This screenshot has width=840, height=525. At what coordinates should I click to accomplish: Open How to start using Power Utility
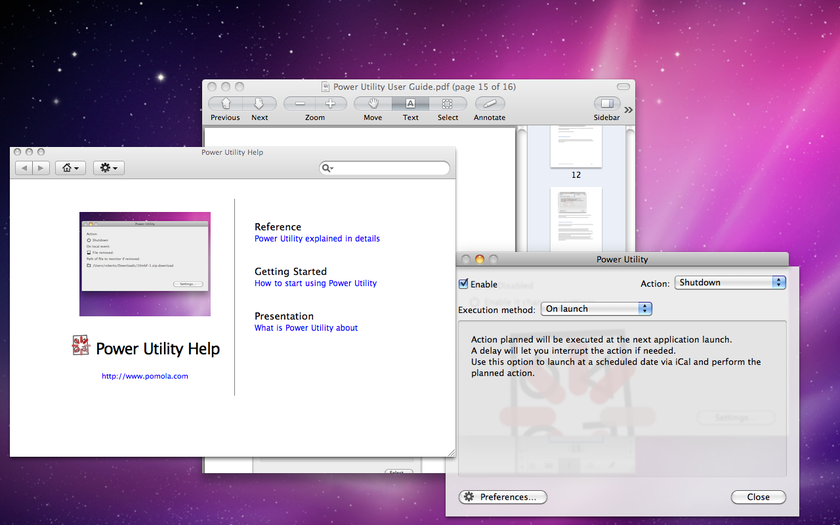click(x=316, y=283)
